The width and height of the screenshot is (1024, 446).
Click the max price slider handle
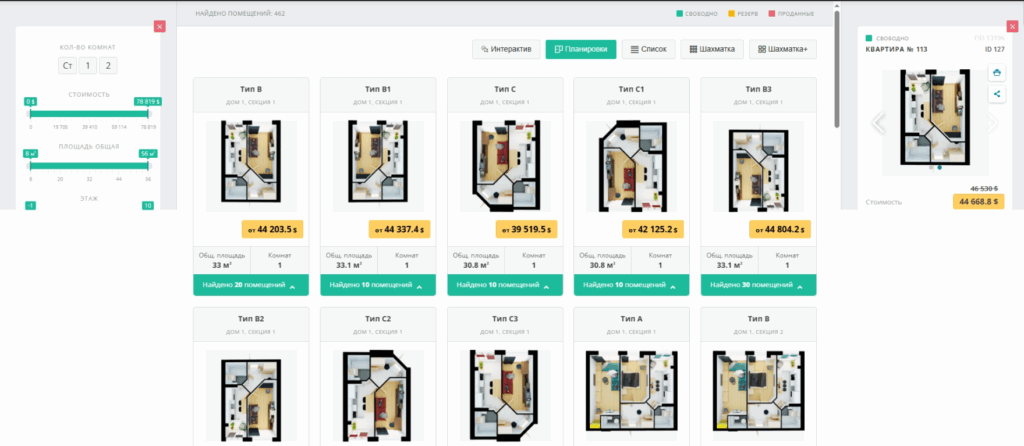tap(148, 112)
